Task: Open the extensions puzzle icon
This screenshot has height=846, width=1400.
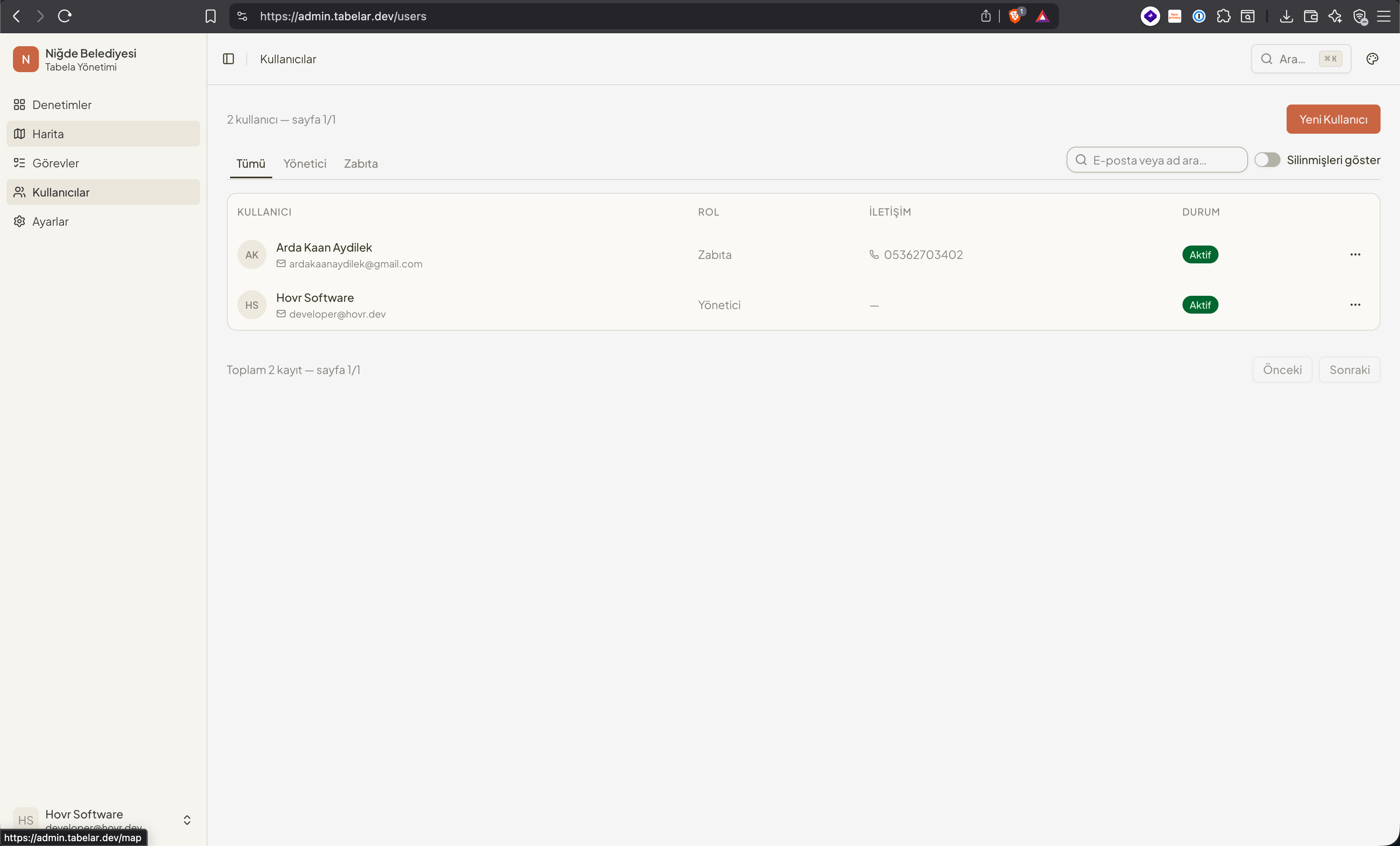Action: point(1223,16)
